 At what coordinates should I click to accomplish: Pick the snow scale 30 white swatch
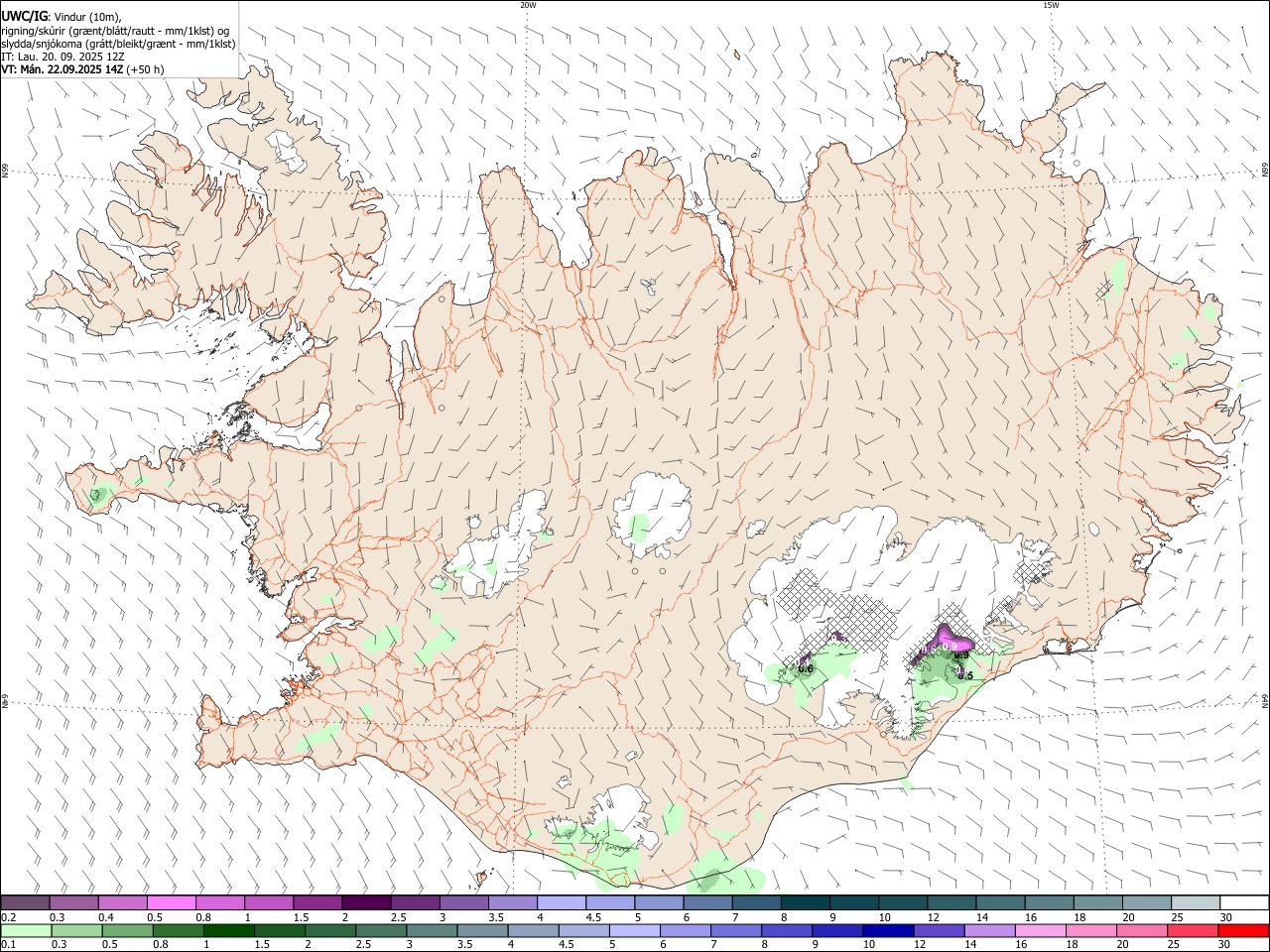pyautogui.click(x=1245, y=902)
